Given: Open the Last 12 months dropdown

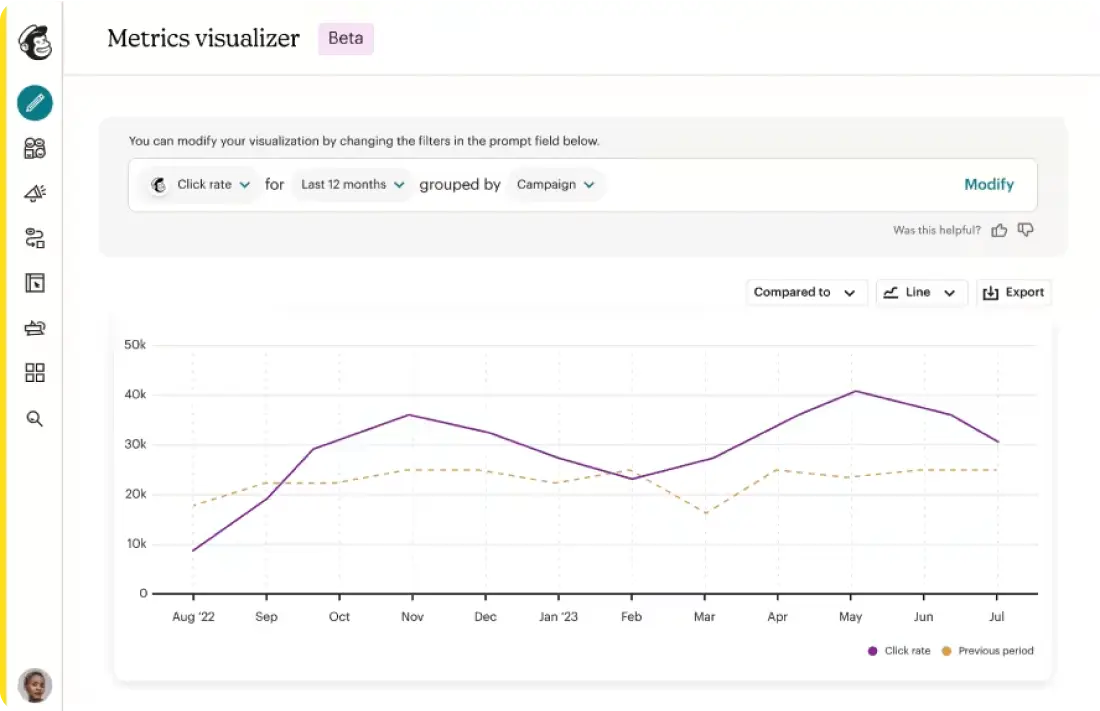Looking at the screenshot, I should coord(353,185).
